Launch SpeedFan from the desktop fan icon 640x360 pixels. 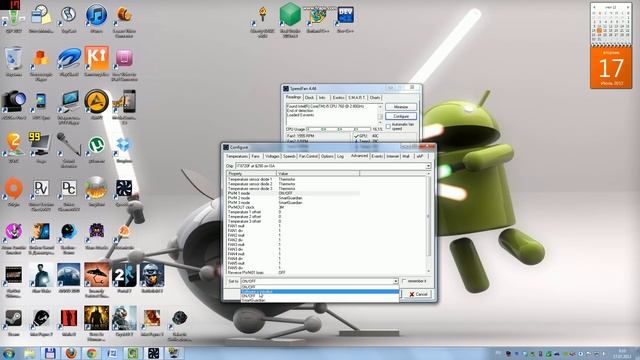click(x=124, y=191)
